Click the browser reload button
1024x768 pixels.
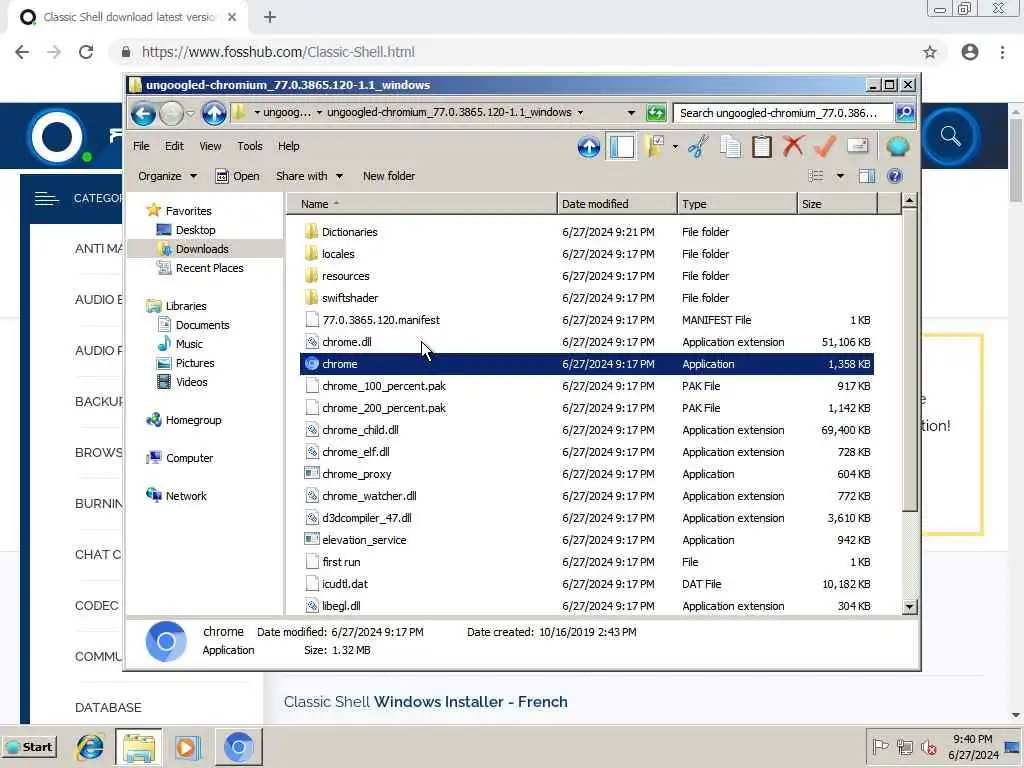(86, 52)
